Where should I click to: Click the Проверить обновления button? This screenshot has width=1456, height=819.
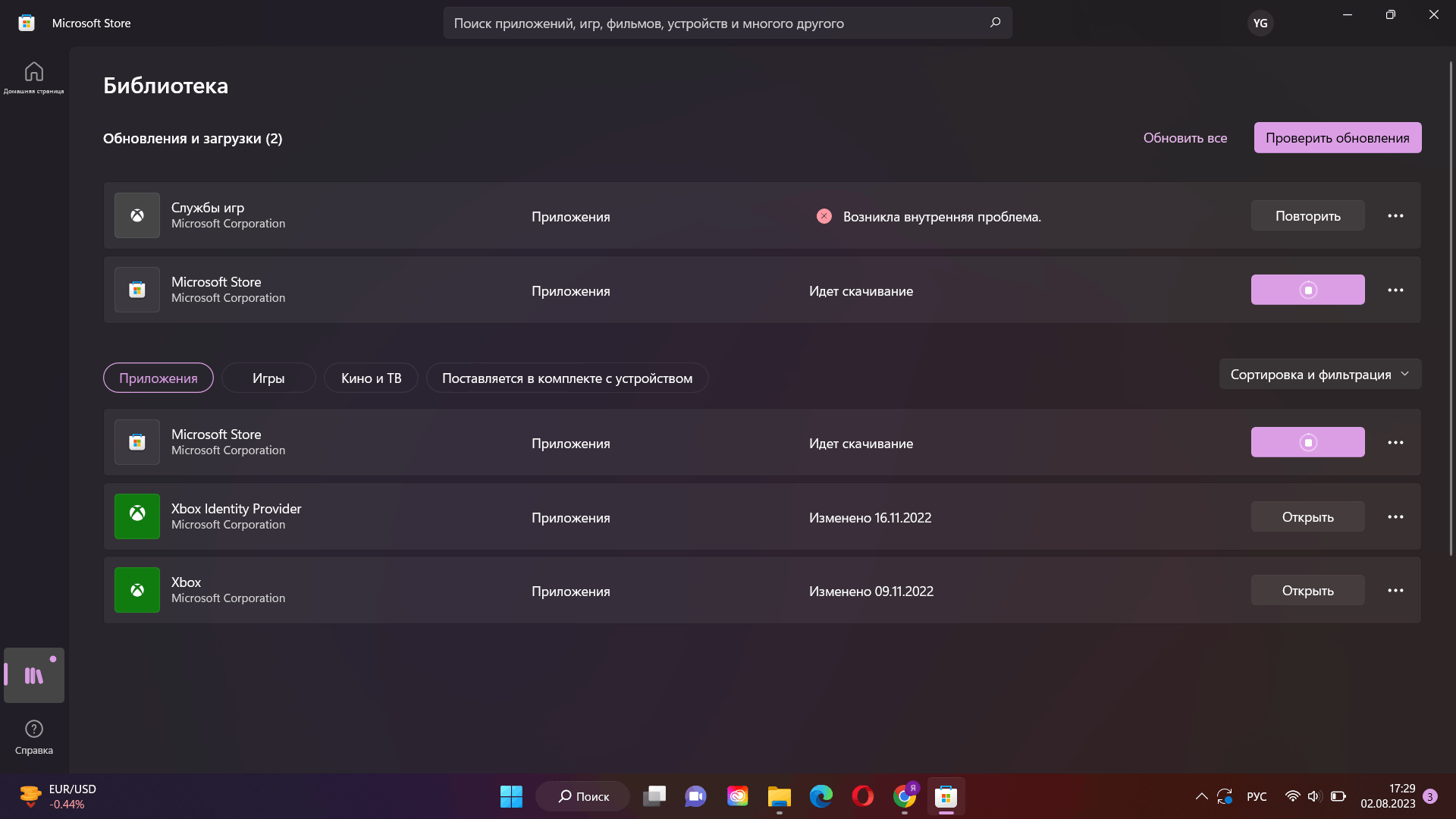(1338, 138)
